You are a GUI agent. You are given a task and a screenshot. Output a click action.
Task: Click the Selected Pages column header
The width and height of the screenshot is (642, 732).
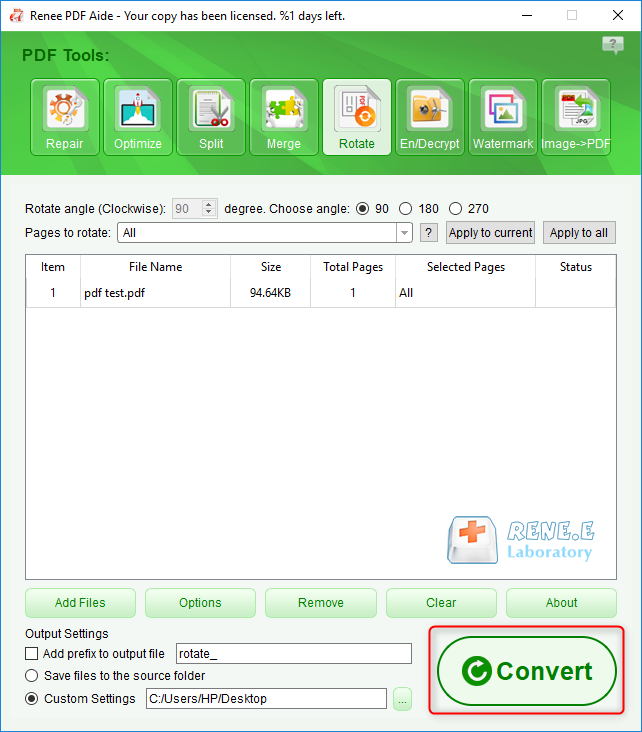click(x=466, y=267)
